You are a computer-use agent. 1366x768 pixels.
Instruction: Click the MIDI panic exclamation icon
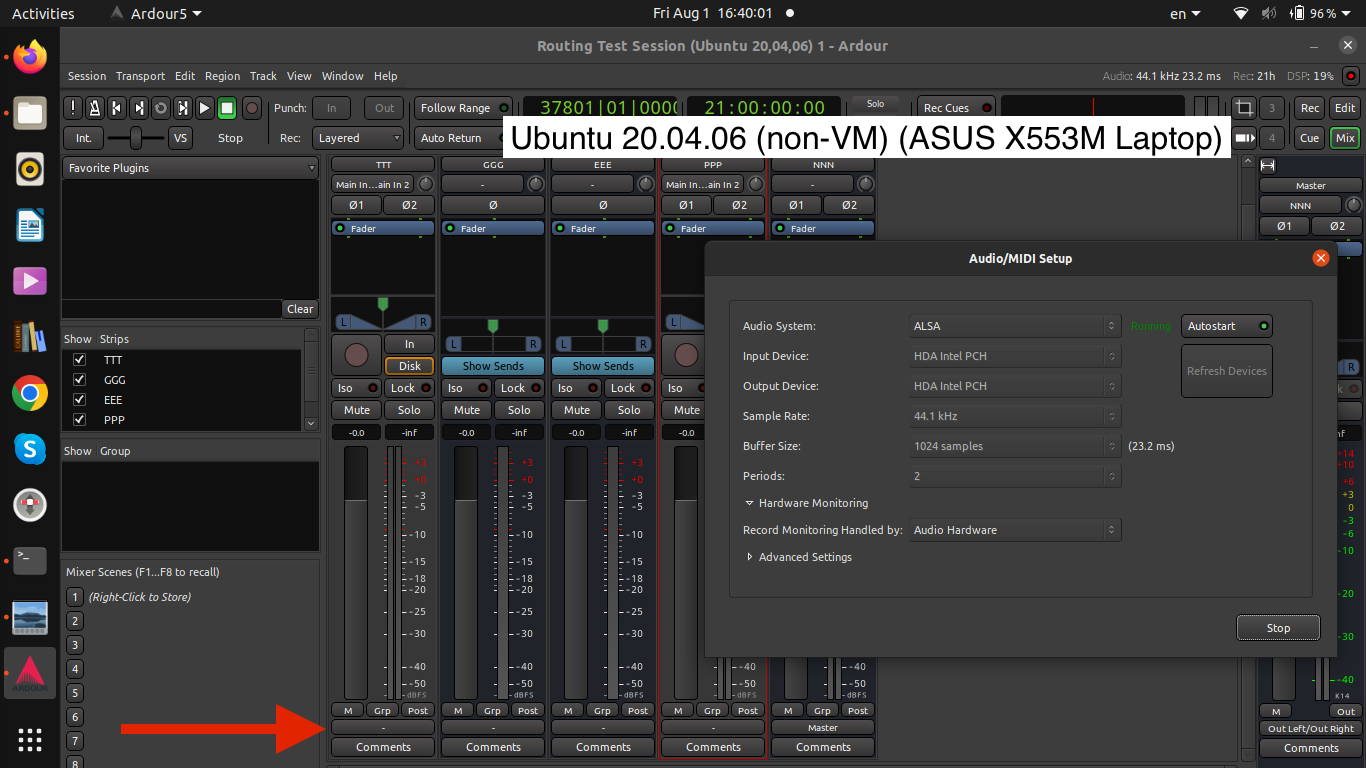(x=73, y=108)
